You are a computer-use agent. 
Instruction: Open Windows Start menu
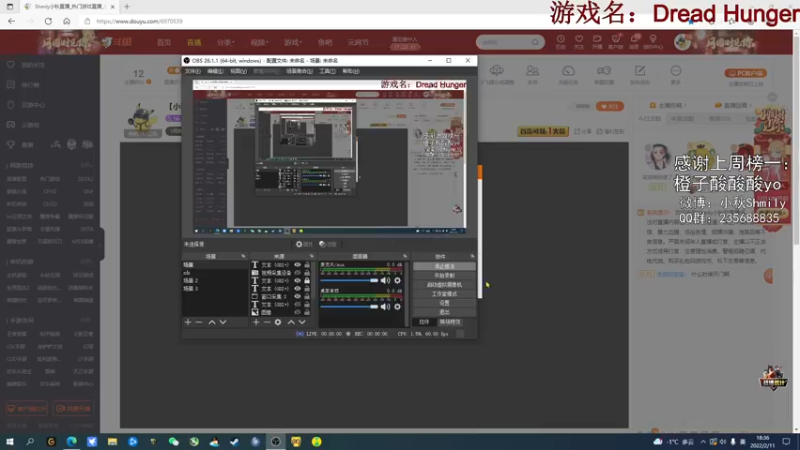pyautogui.click(x=10, y=441)
